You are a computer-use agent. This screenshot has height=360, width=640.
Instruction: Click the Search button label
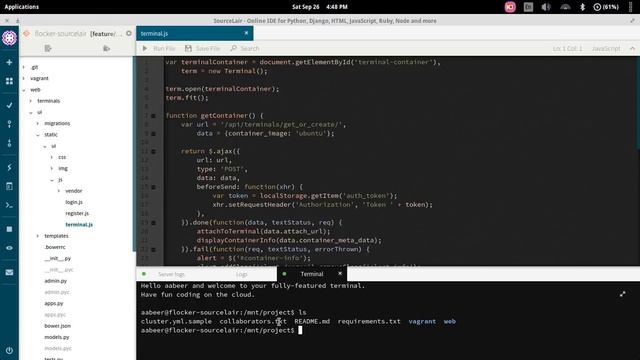pyautogui.click(x=250, y=49)
